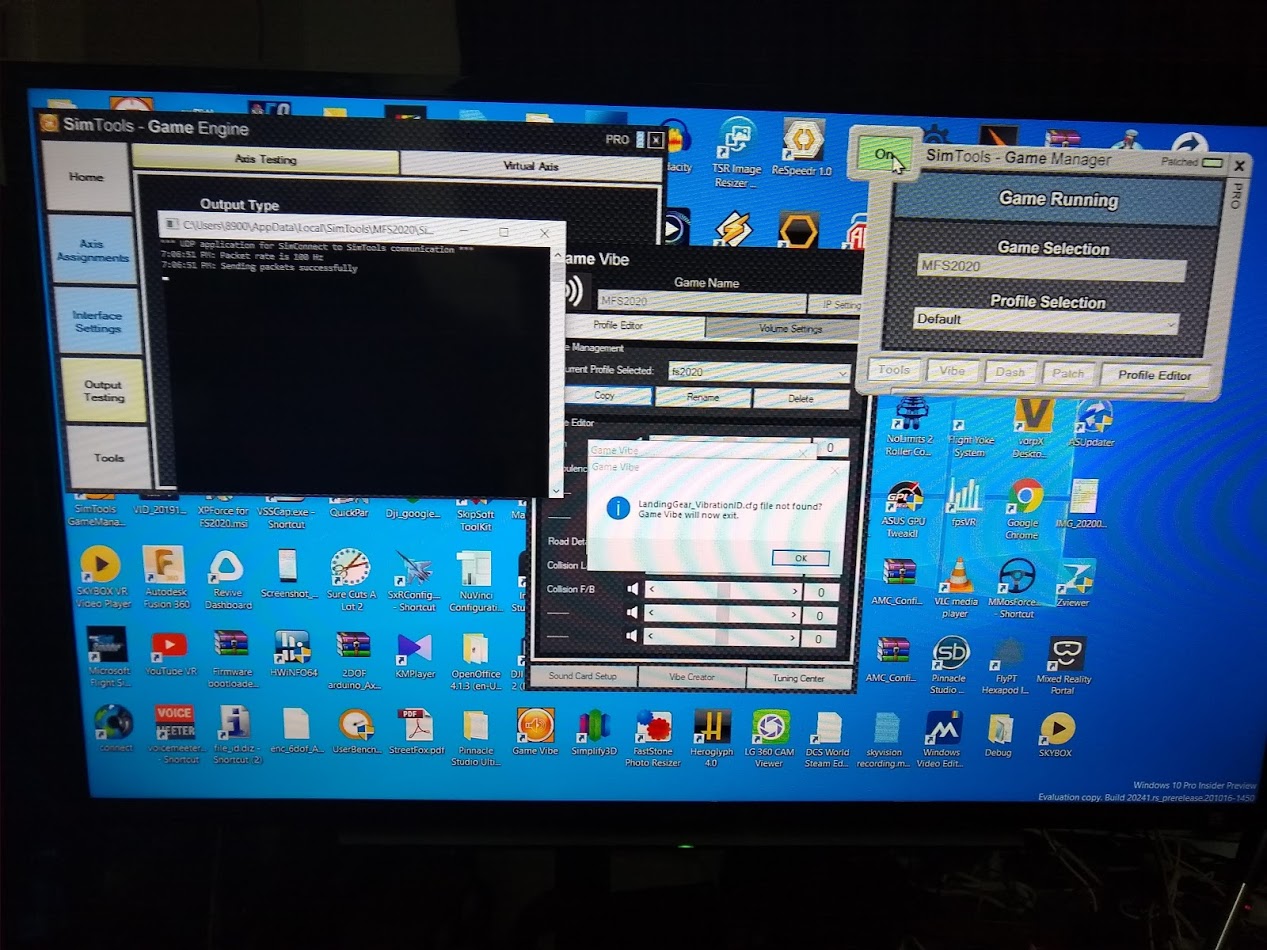Launch NoLimits 2 Roller Coaster shortcut
The height and width of the screenshot is (950, 1267).
(910, 428)
